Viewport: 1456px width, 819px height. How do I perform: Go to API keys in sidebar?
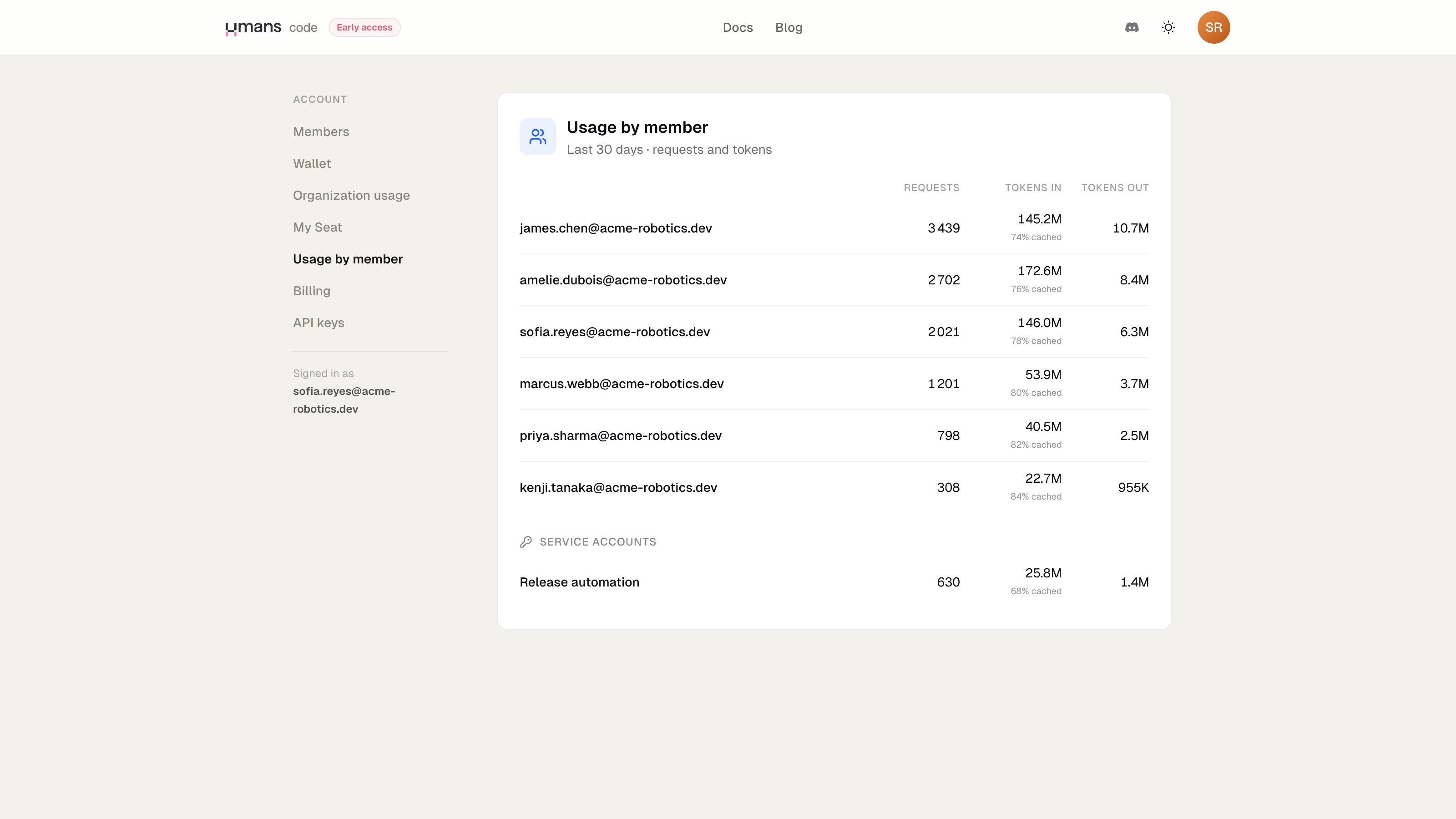click(318, 323)
